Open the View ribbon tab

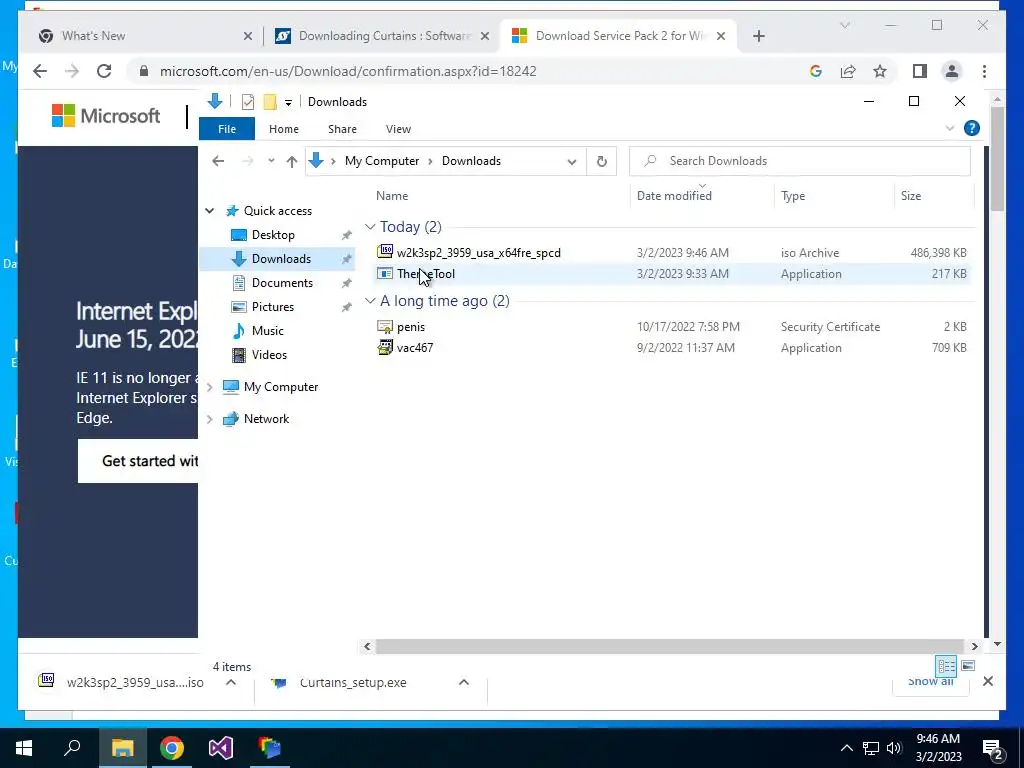[x=398, y=129]
